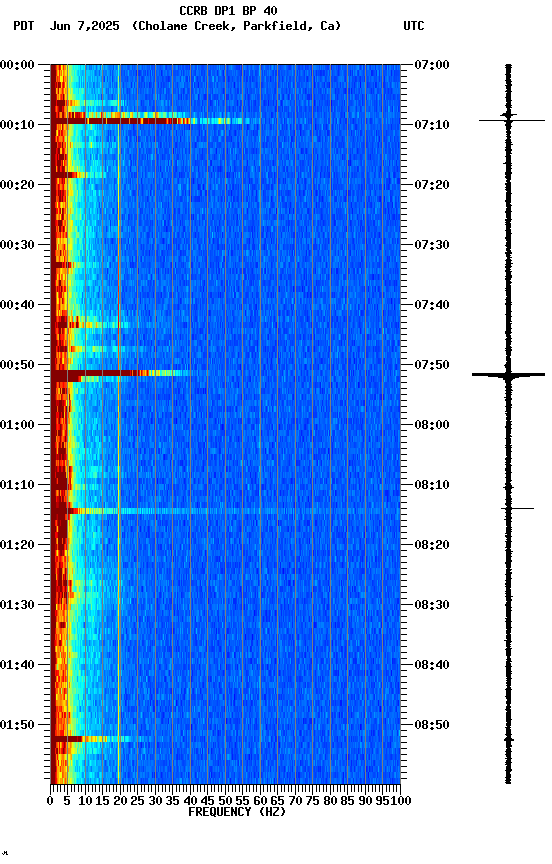
Task: Click the title 'CCRB DP1 BP 40'
Action: (x=228, y=11)
